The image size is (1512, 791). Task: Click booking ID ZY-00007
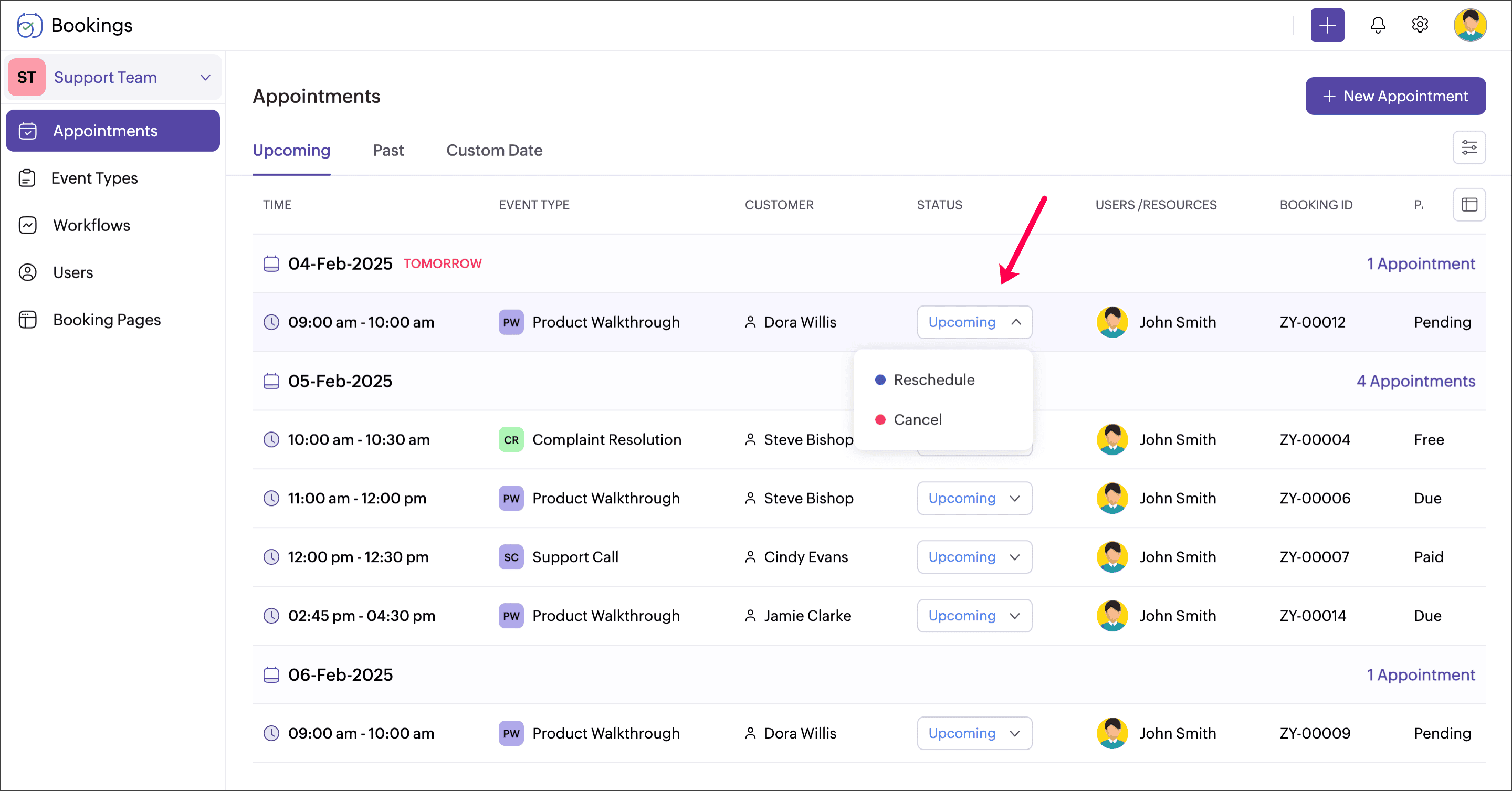[x=1314, y=557]
